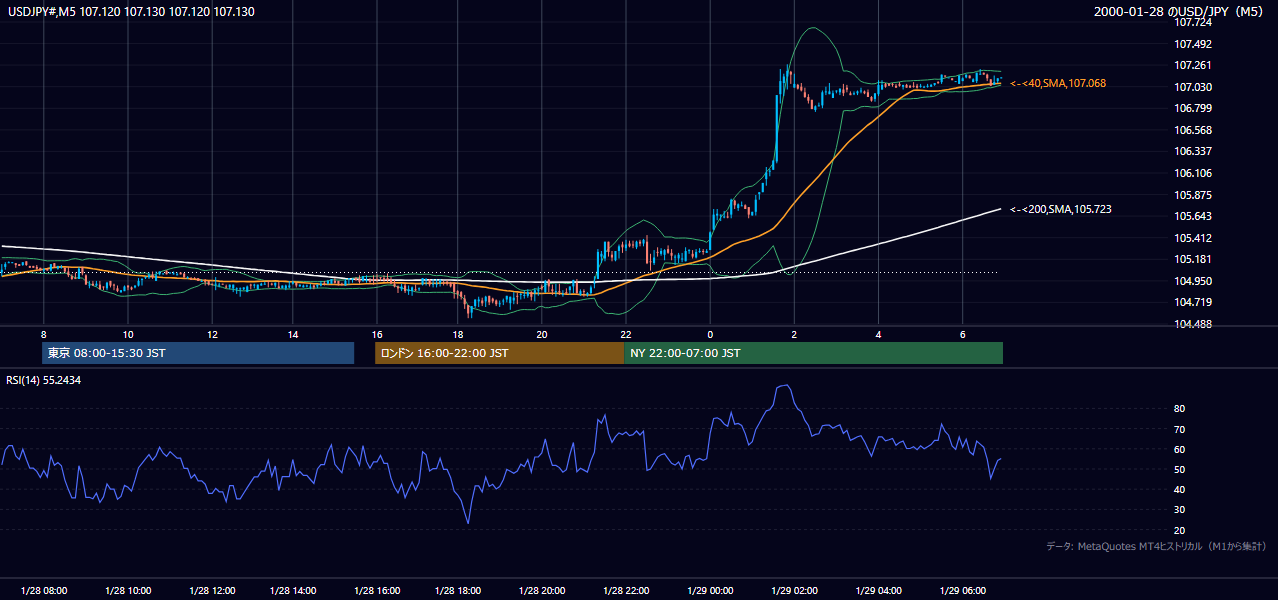Click hour tick '10' below price chart
The image size is (1278, 600).
pyautogui.click(x=127, y=334)
